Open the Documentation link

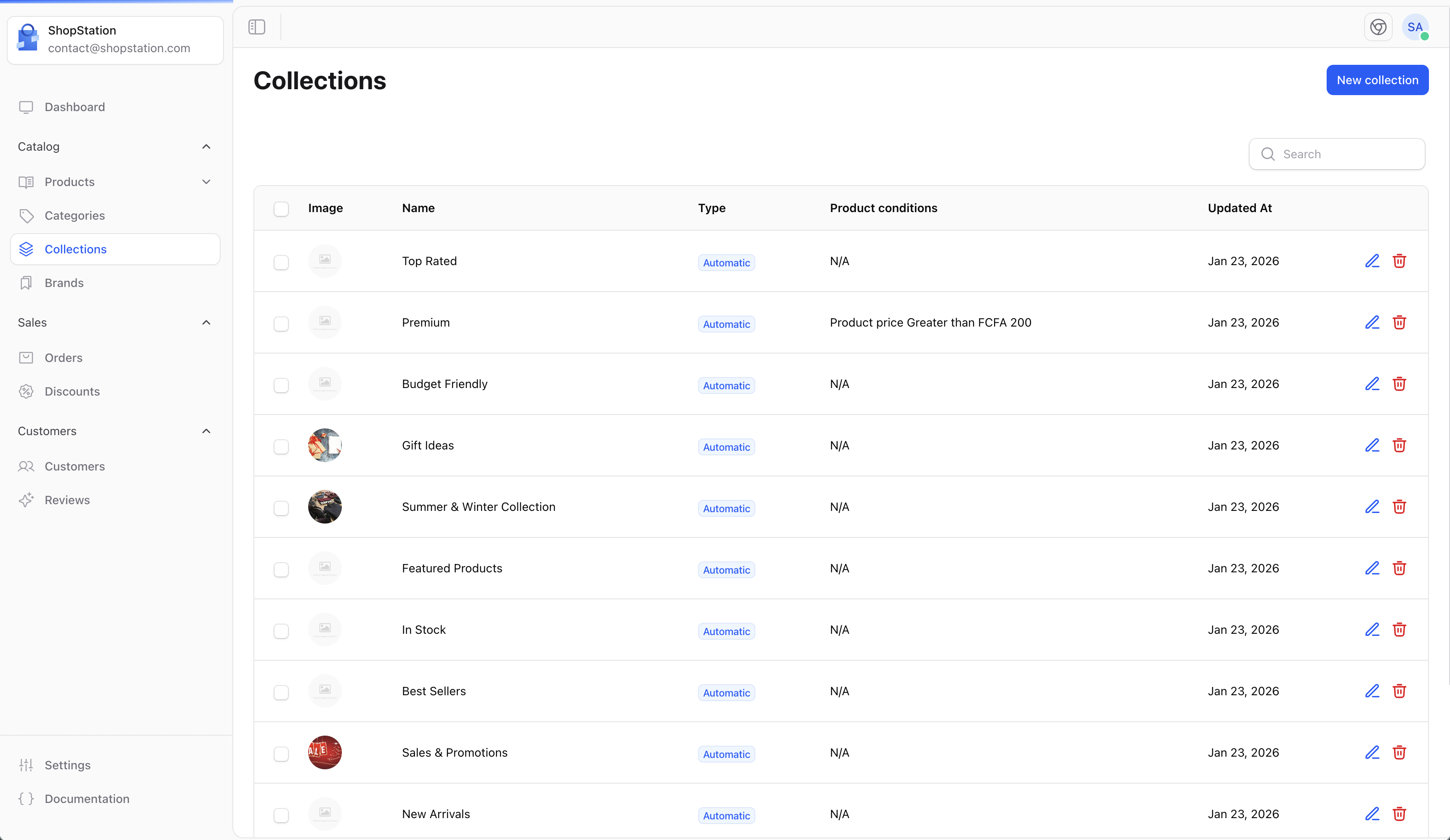pos(86,799)
